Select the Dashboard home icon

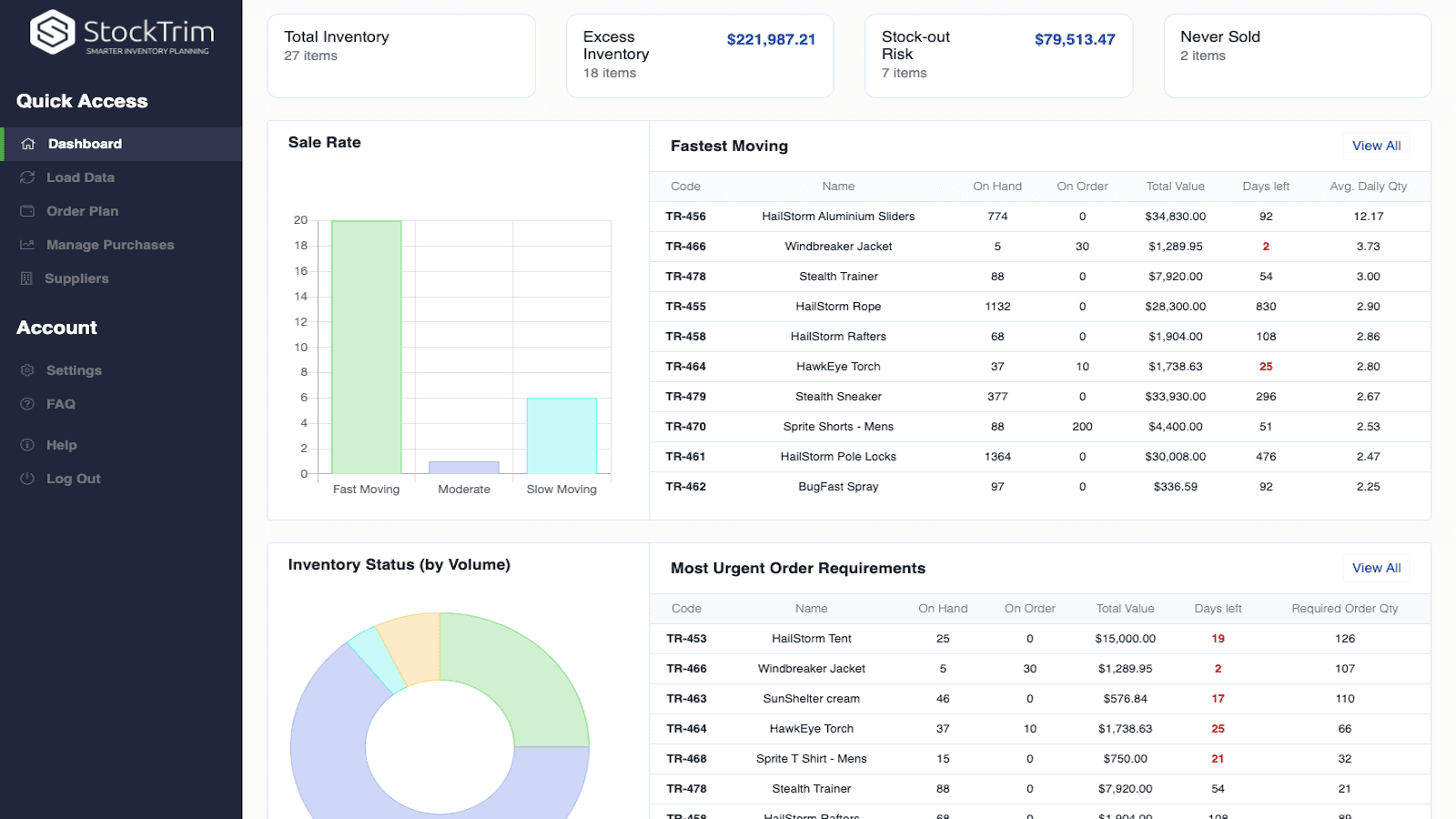click(26, 143)
